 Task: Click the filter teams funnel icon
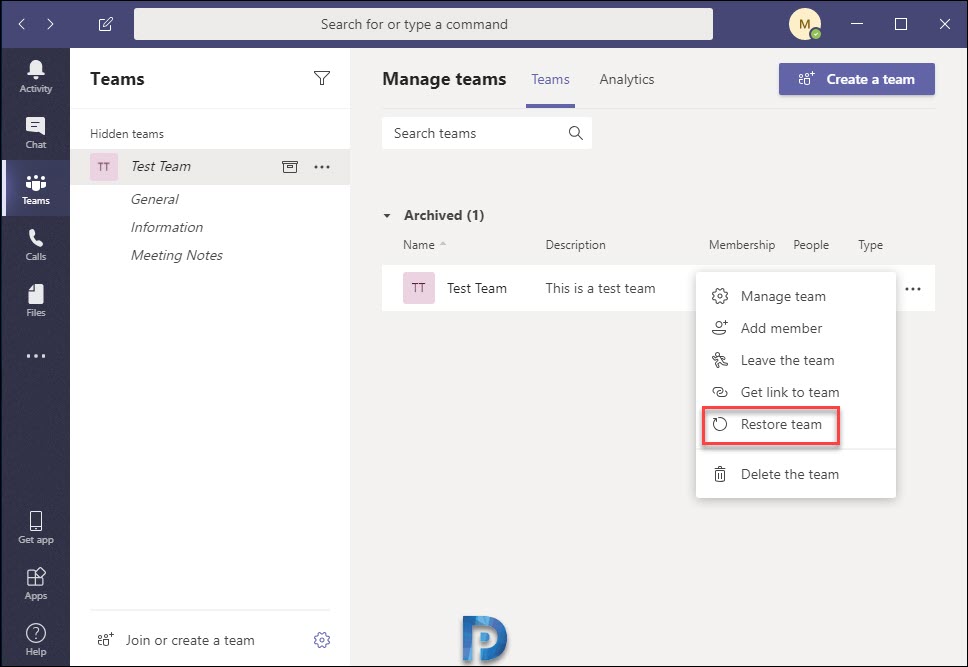click(x=322, y=78)
